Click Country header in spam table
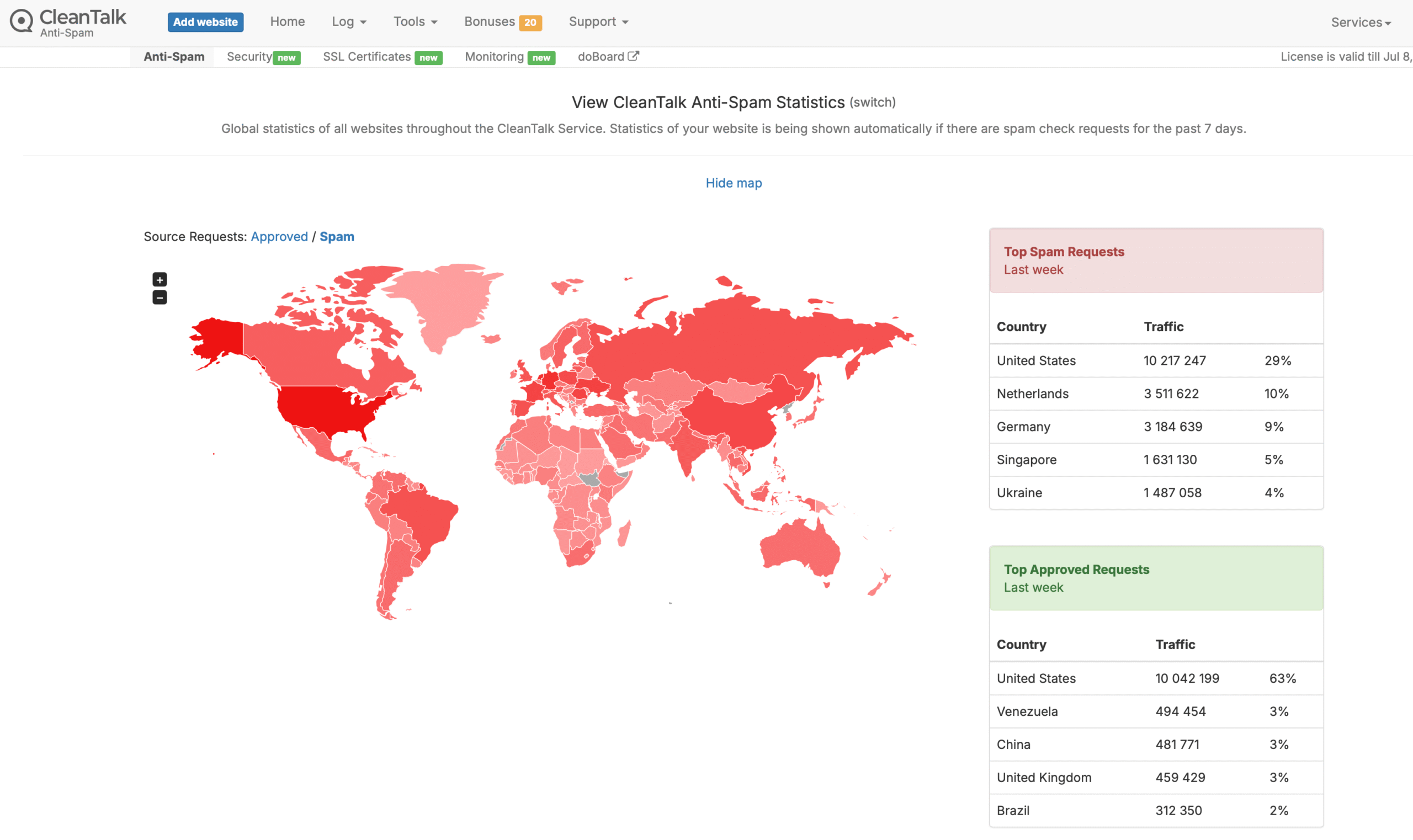This screenshot has height=840, width=1413. pyautogui.click(x=1021, y=327)
